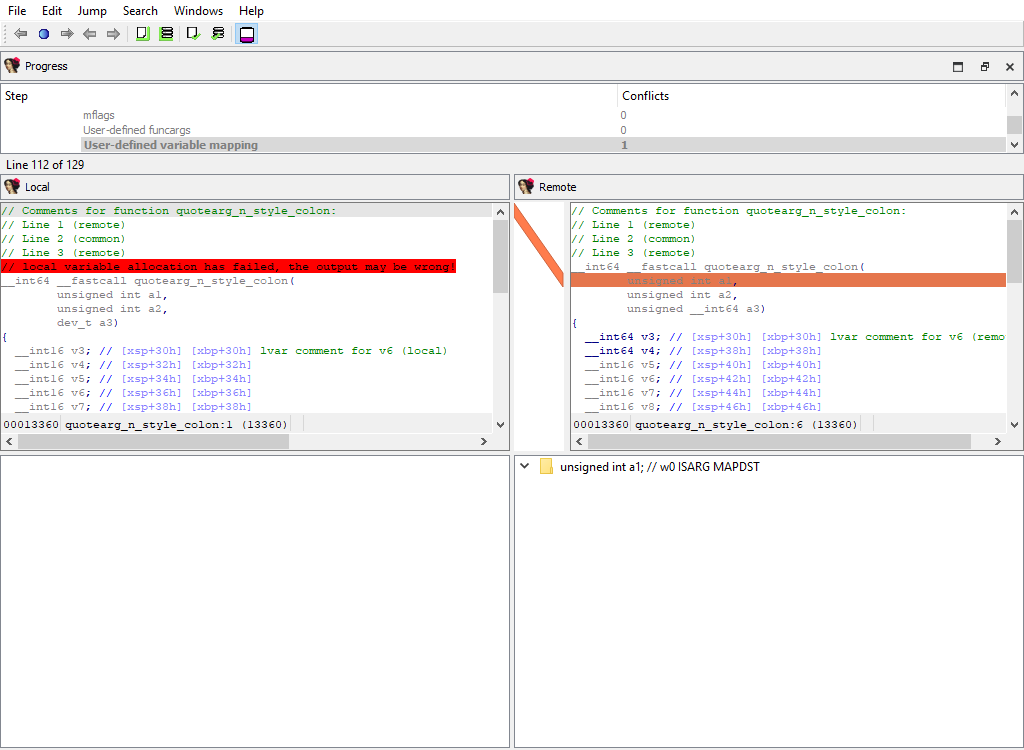This screenshot has height=750, width=1024.
Task: Click the accept-local document icon with green page
Action: (x=141, y=33)
